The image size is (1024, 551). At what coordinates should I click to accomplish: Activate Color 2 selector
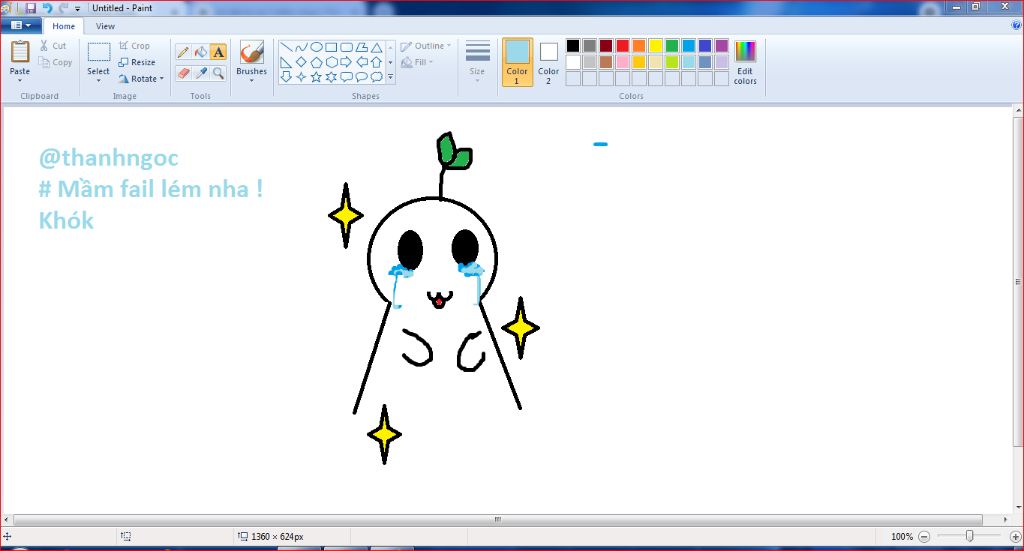[x=549, y=62]
